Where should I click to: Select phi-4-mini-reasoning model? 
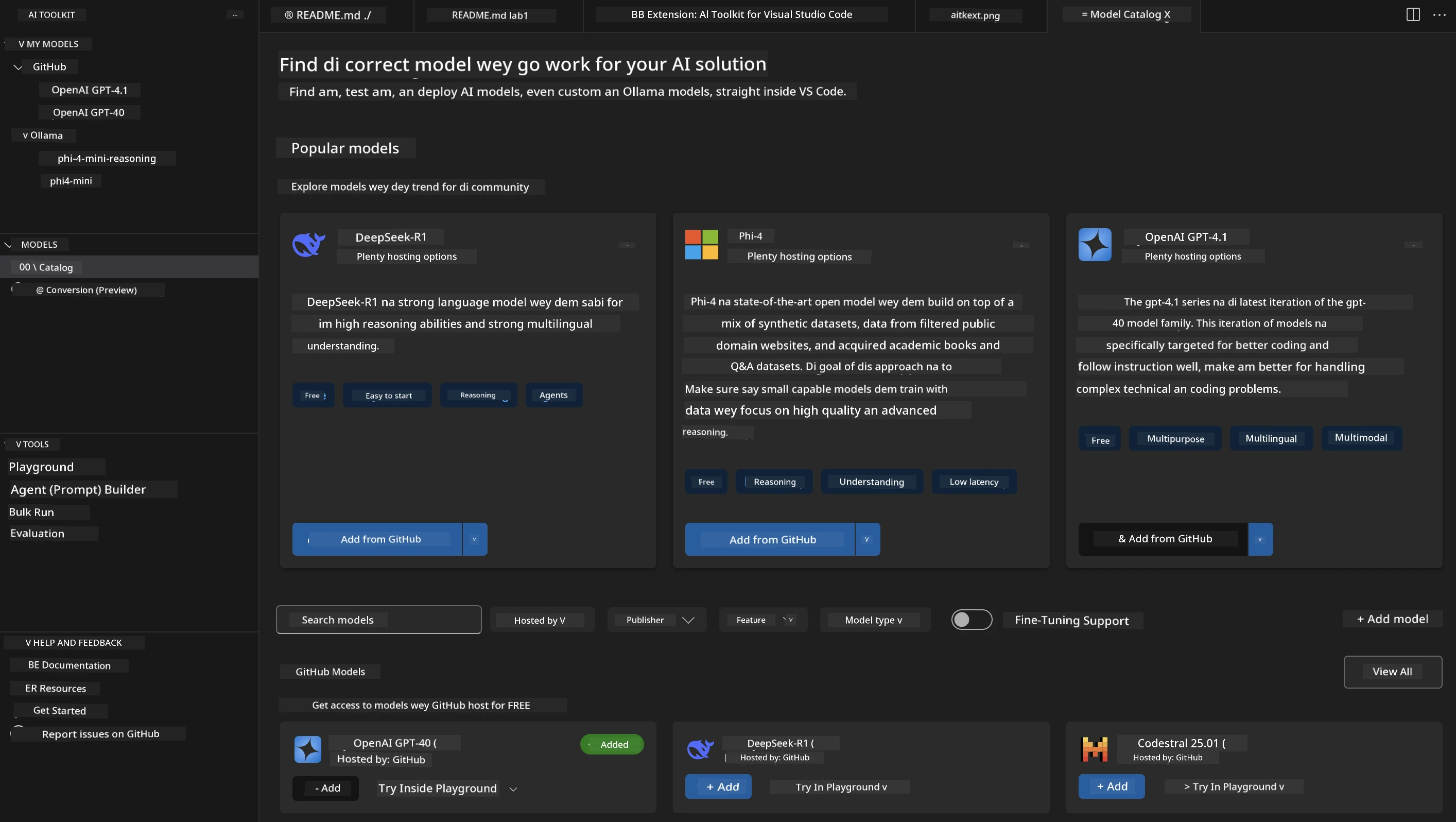pyautogui.click(x=107, y=159)
